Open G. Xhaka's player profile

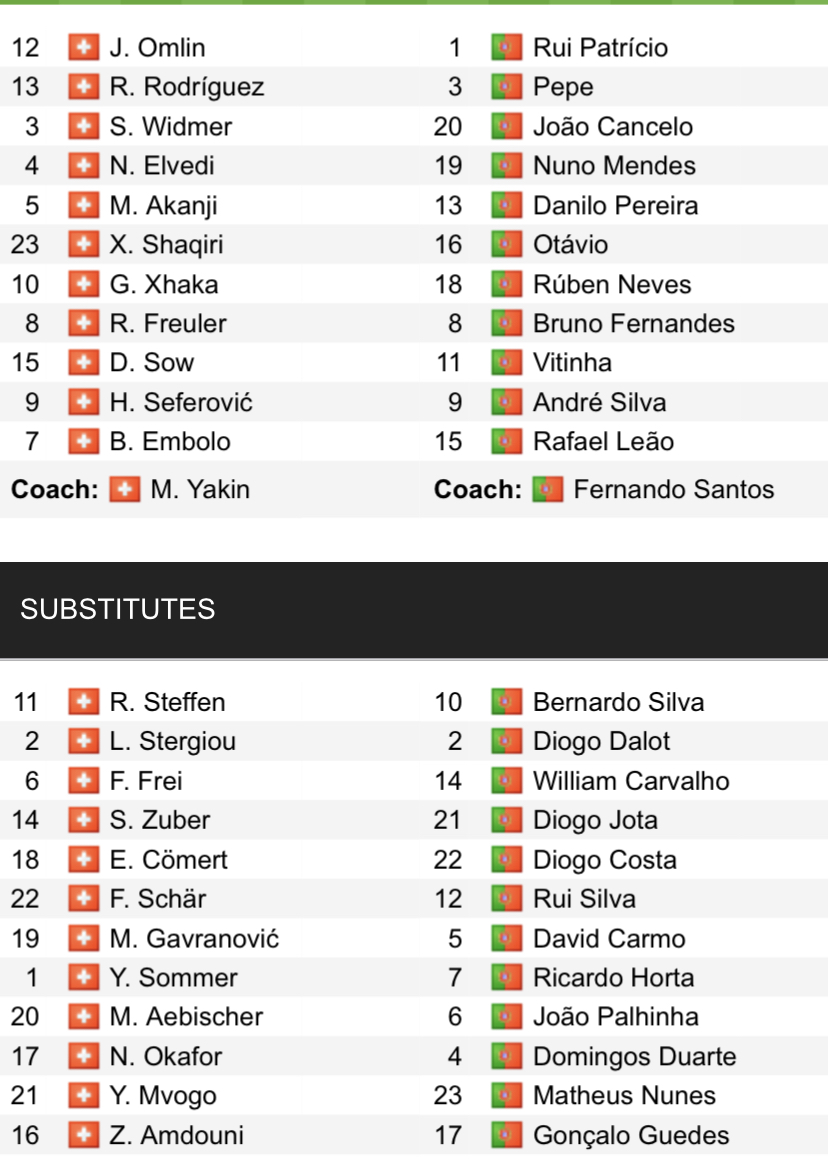[164, 284]
